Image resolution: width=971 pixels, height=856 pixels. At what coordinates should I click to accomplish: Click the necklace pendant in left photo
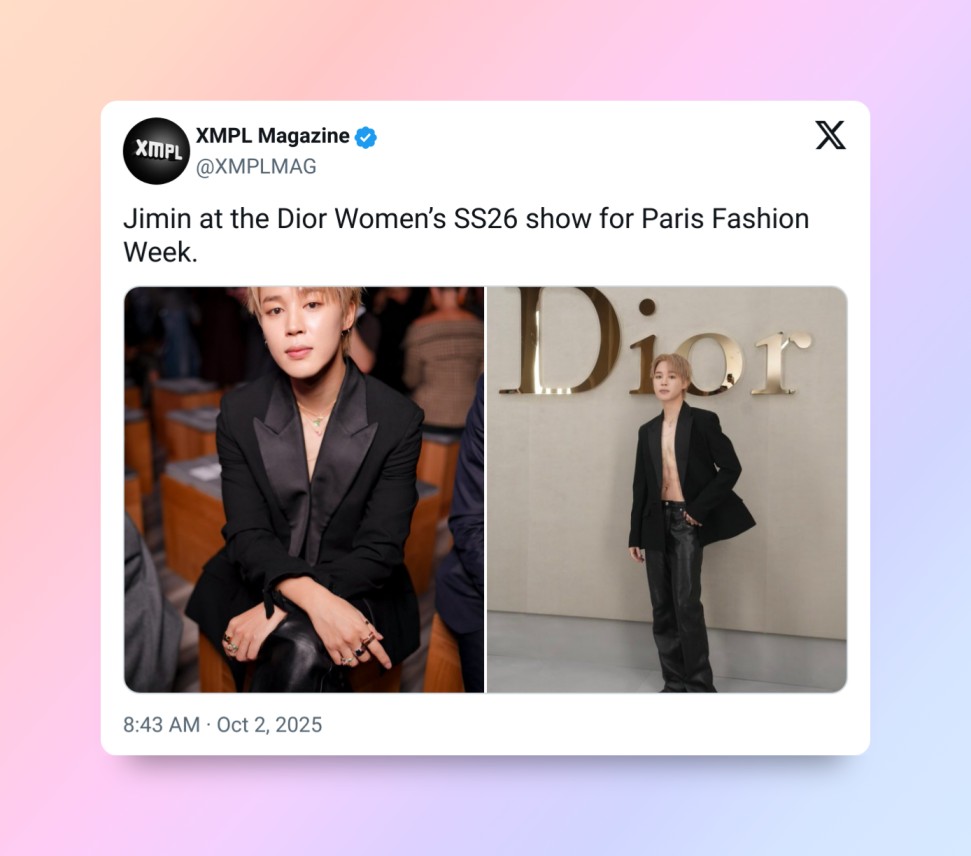point(318,421)
